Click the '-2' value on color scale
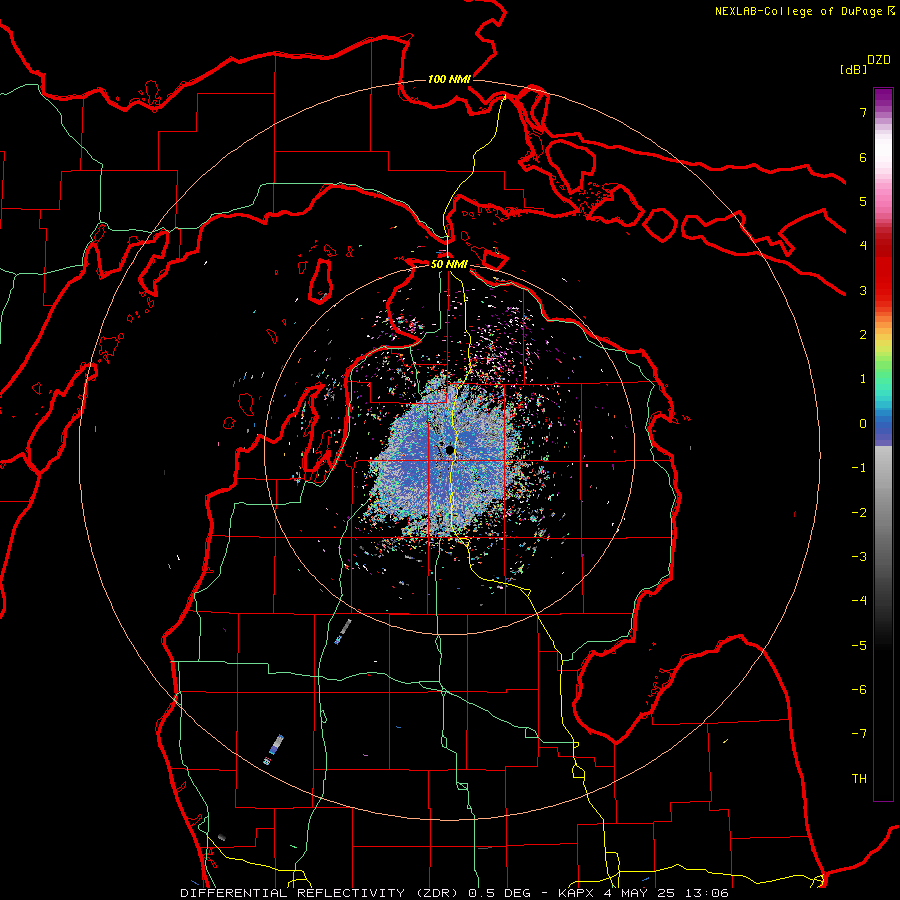This screenshot has width=900, height=900. pyautogui.click(x=859, y=512)
